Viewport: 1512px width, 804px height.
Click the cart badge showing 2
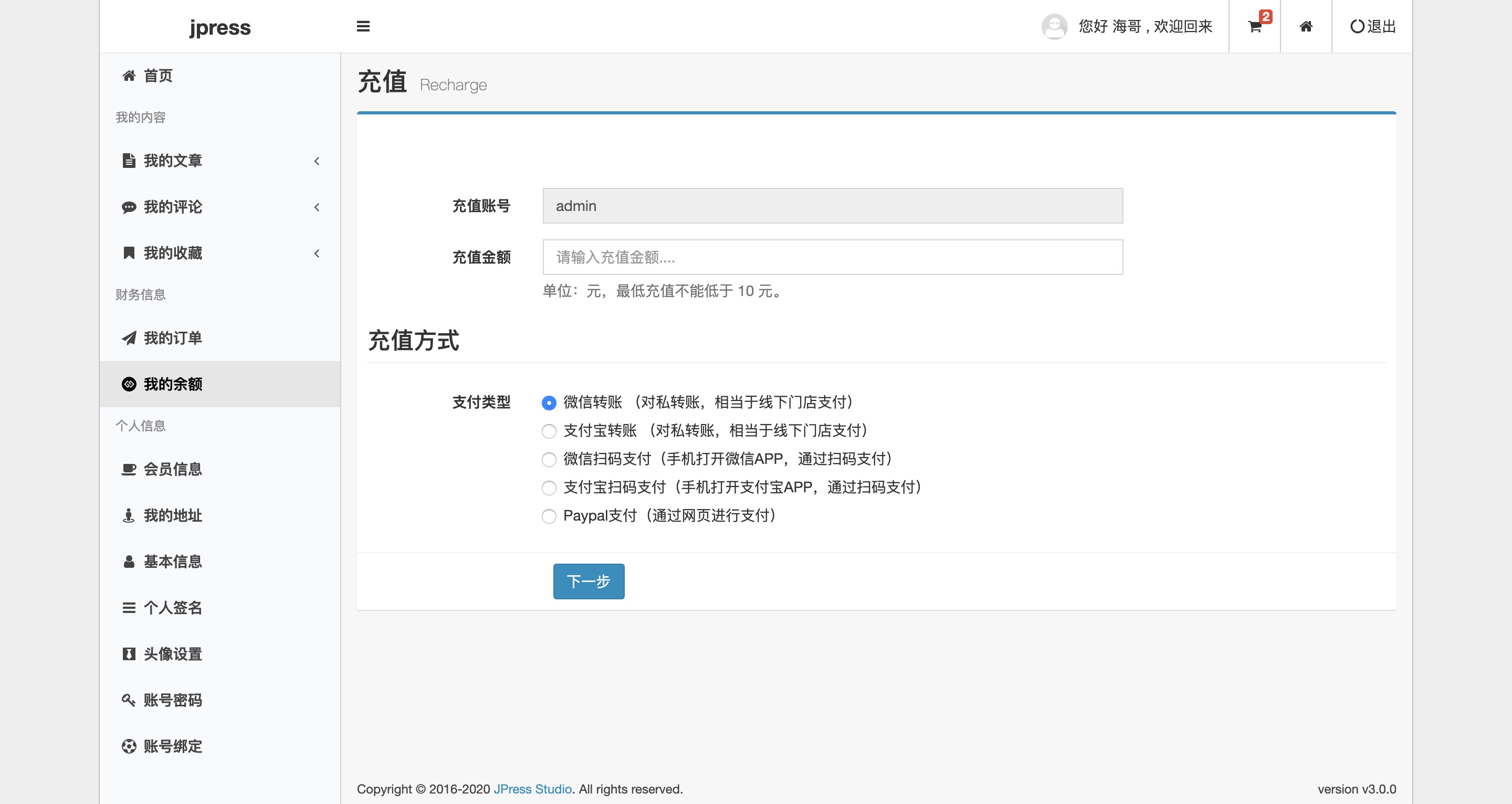coord(1265,16)
